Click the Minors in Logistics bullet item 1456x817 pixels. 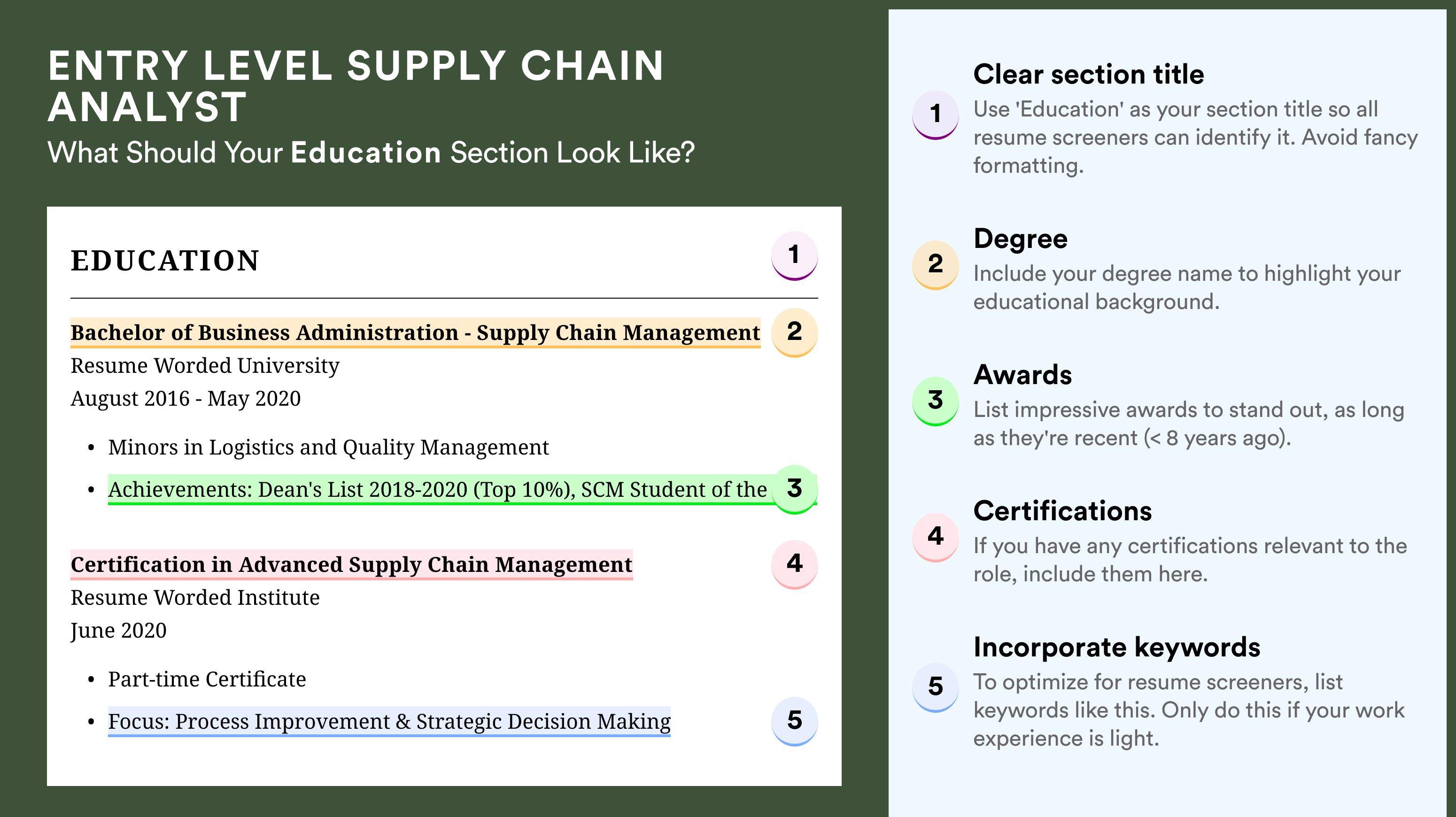[x=328, y=447]
